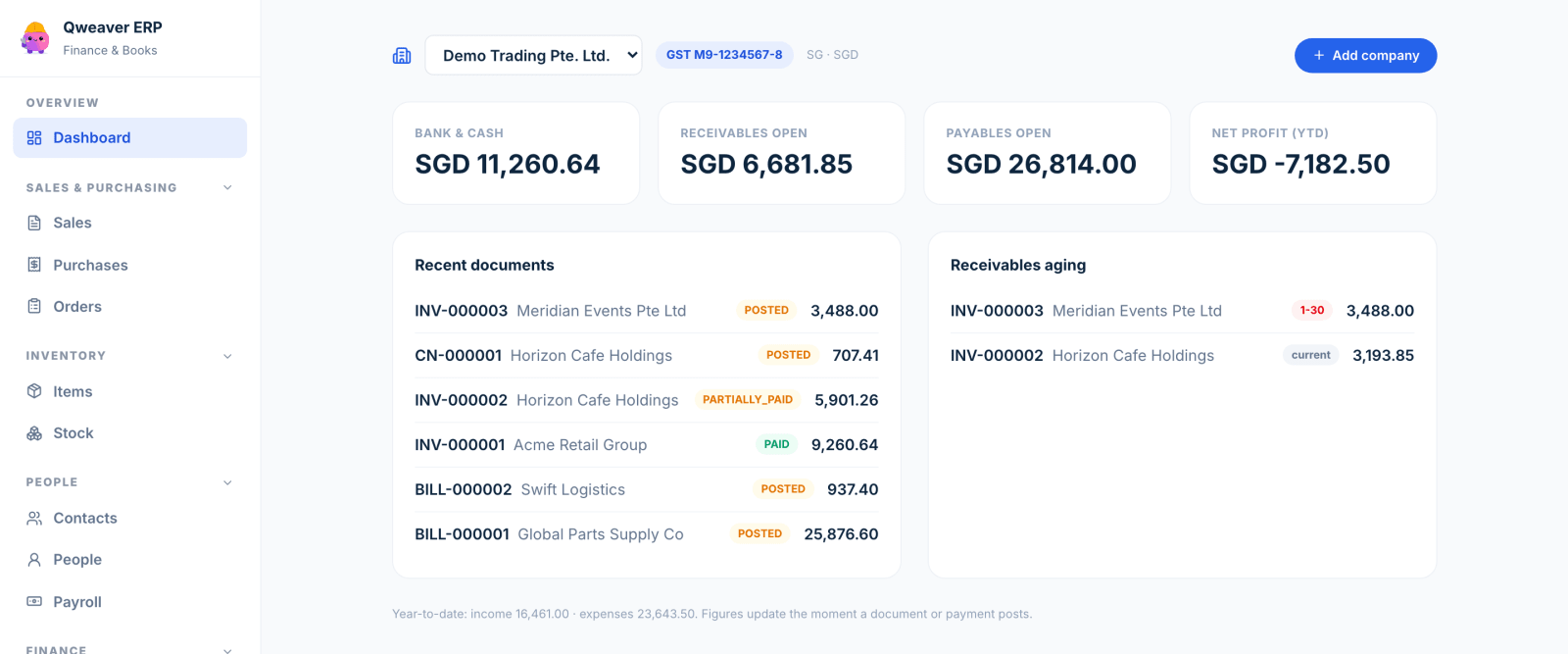1568x654 pixels.
Task: Open BILL-000002 Swift Logistics
Action: [646, 489]
